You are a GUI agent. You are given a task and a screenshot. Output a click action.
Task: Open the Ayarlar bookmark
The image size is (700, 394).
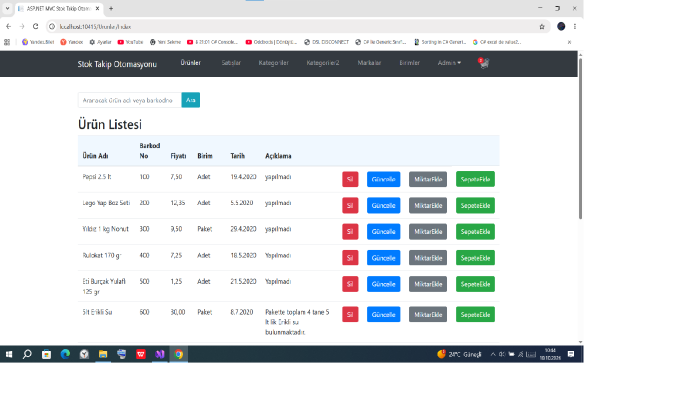tap(100, 42)
